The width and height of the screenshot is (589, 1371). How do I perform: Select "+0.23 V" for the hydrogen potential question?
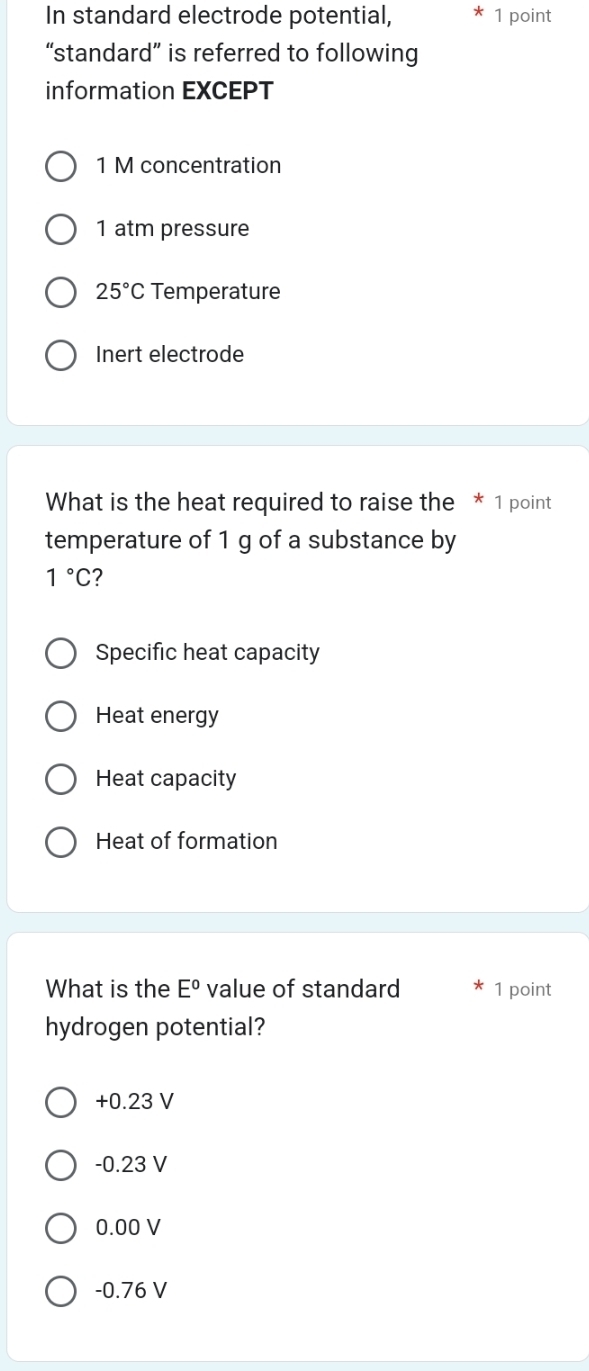[x=60, y=1103]
